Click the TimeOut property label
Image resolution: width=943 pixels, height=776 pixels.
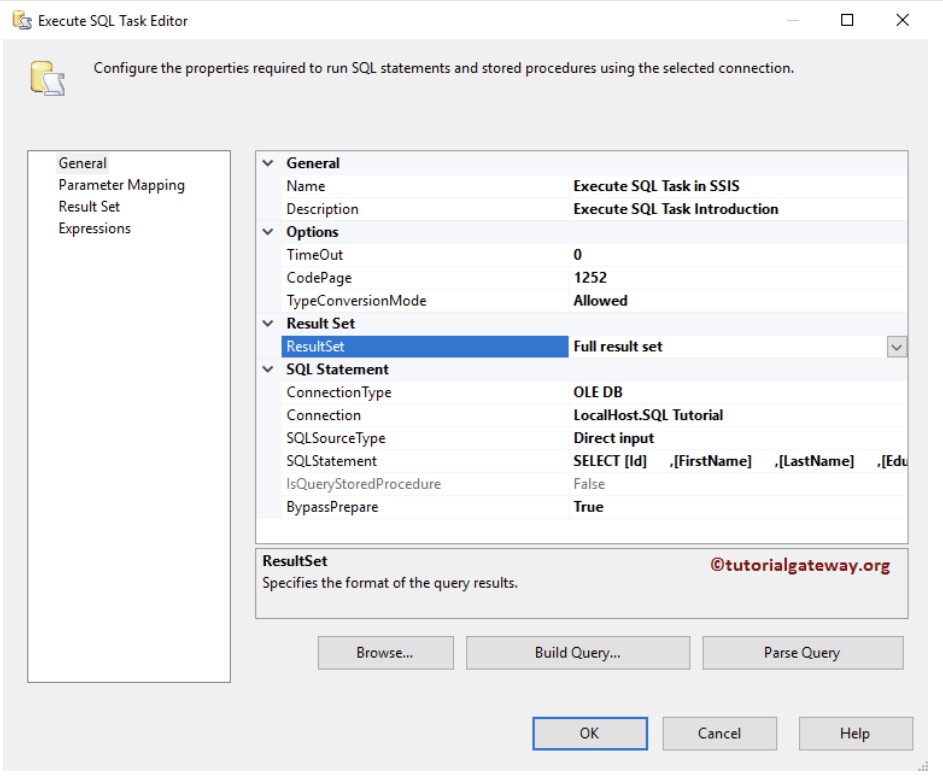tap(315, 254)
